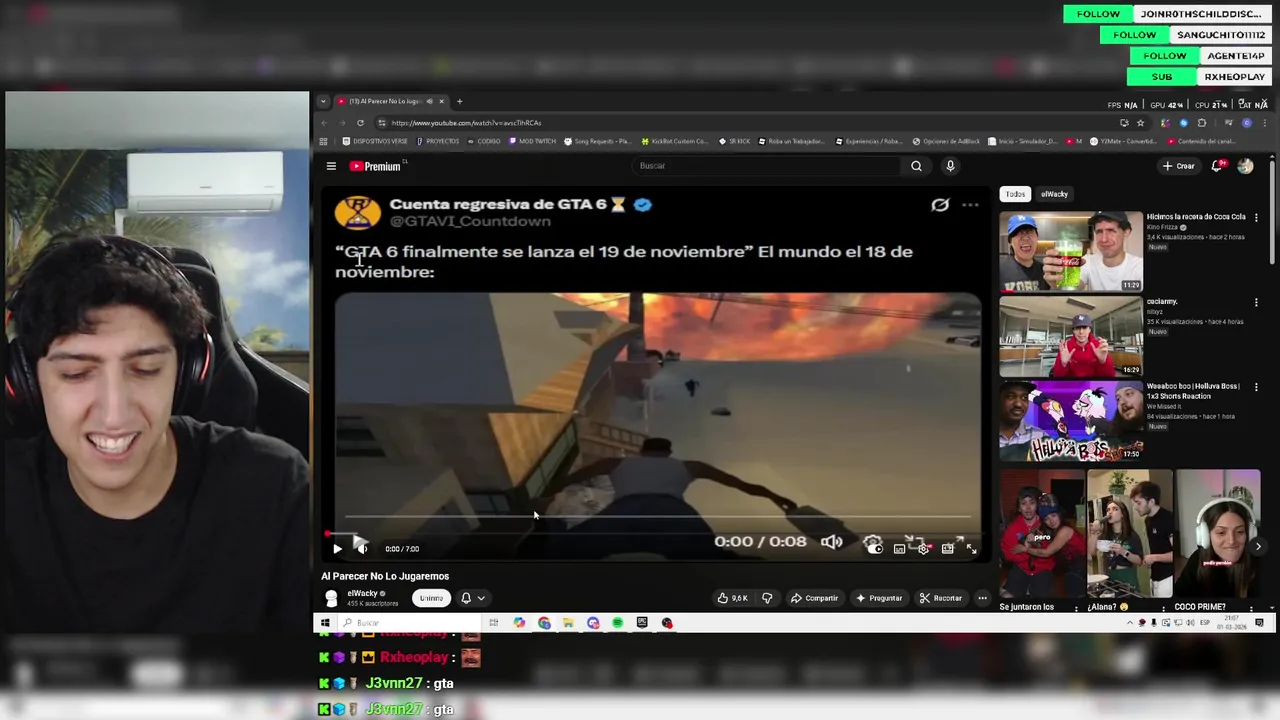The height and width of the screenshot is (720, 1280).
Task: Open the player settings gear
Action: [923, 548]
